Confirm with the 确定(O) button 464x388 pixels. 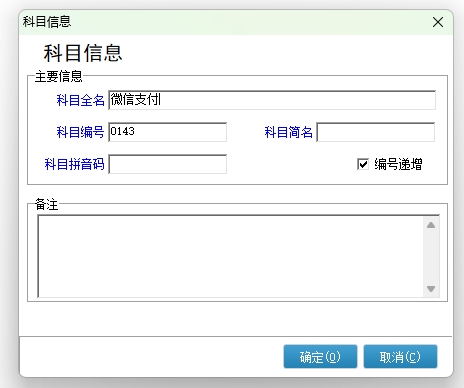(320, 357)
